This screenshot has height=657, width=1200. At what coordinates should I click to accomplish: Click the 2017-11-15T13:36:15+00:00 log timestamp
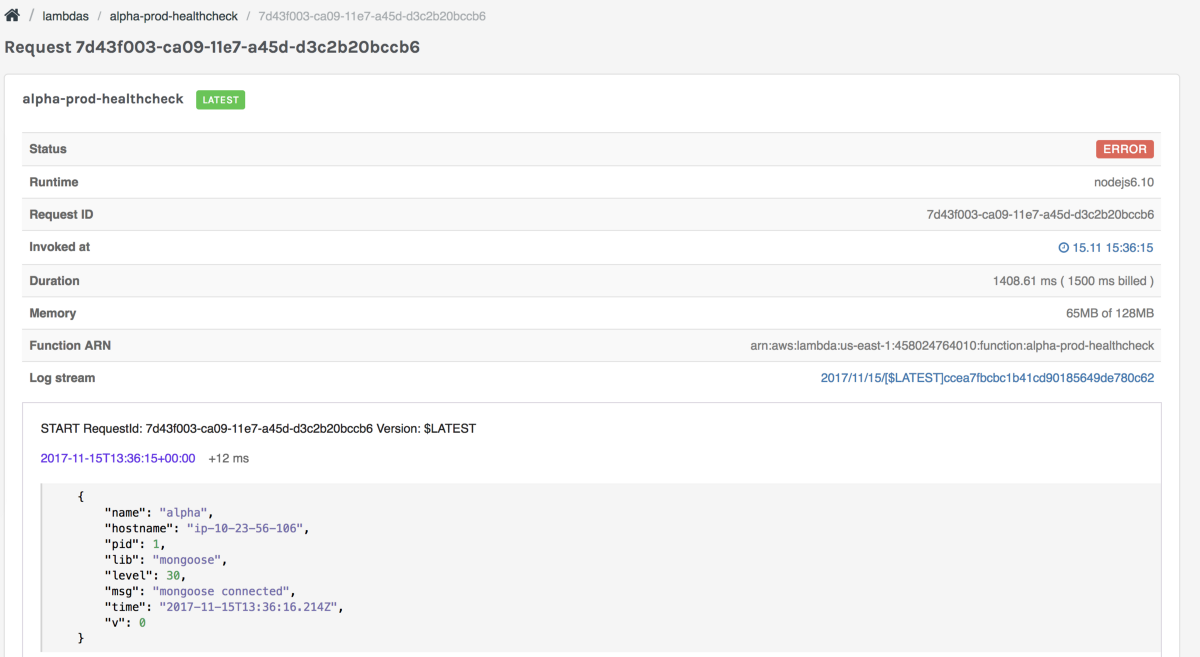118,458
